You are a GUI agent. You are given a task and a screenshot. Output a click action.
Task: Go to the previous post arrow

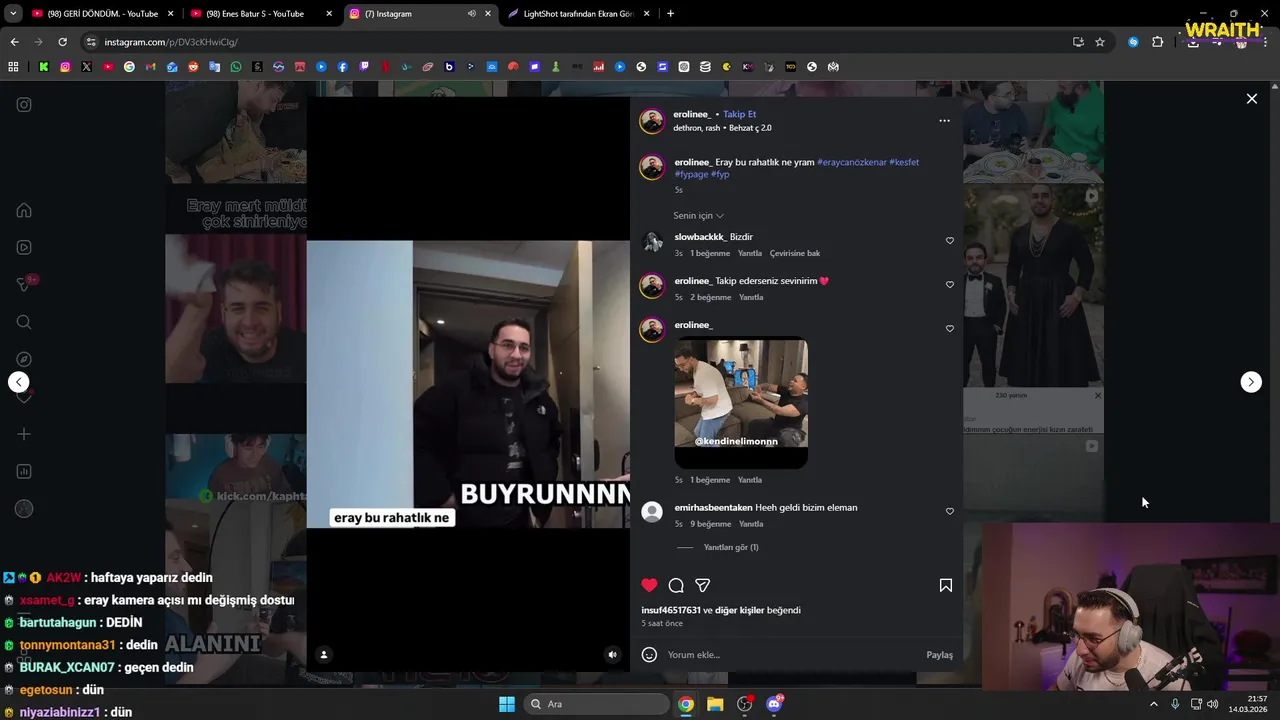(x=18, y=382)
